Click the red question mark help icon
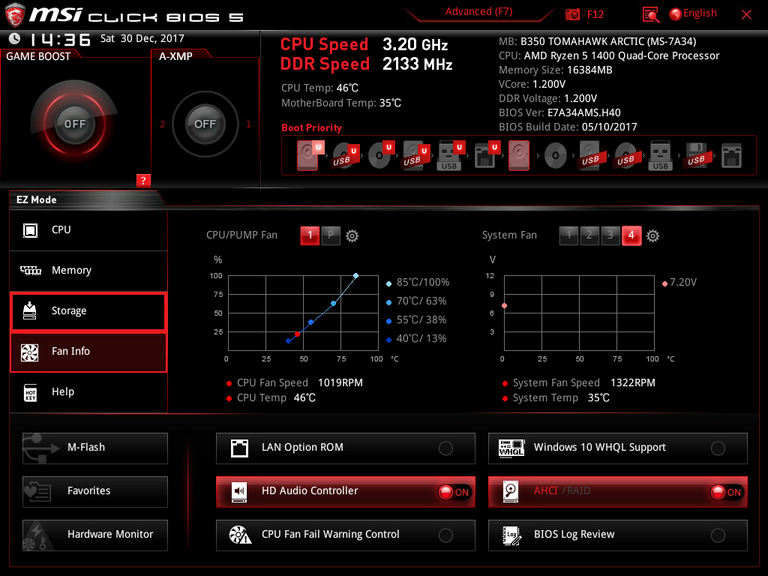The height and width of the screenshot is (576, 768). tap(143, 180)
